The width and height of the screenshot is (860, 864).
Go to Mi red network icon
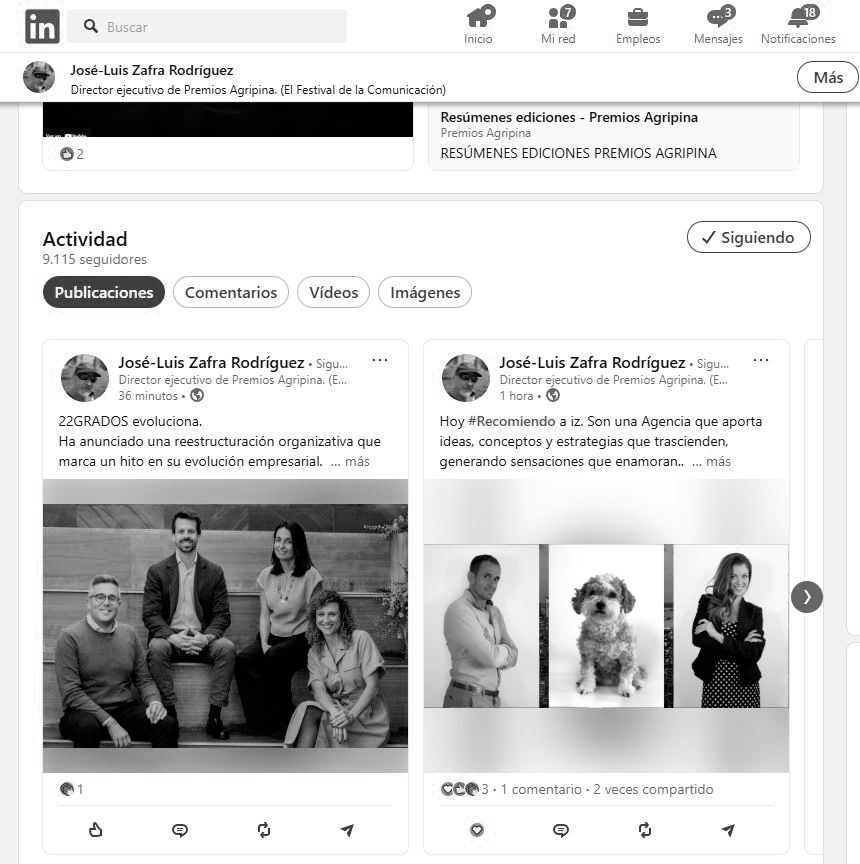click(x=558, y=18)
